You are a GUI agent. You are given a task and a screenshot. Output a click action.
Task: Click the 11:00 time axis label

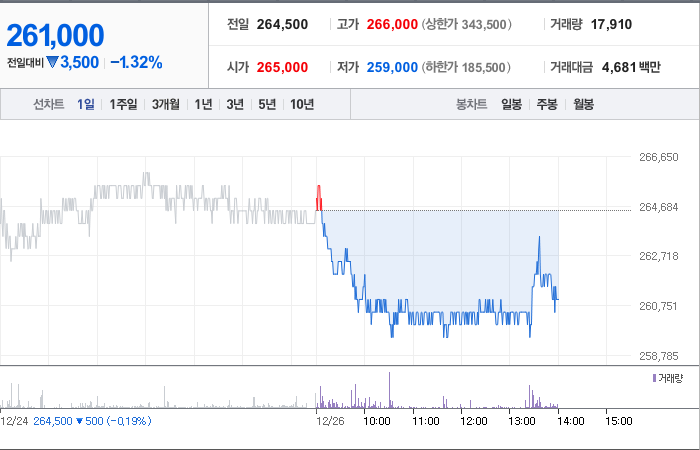tap(425, 421)
